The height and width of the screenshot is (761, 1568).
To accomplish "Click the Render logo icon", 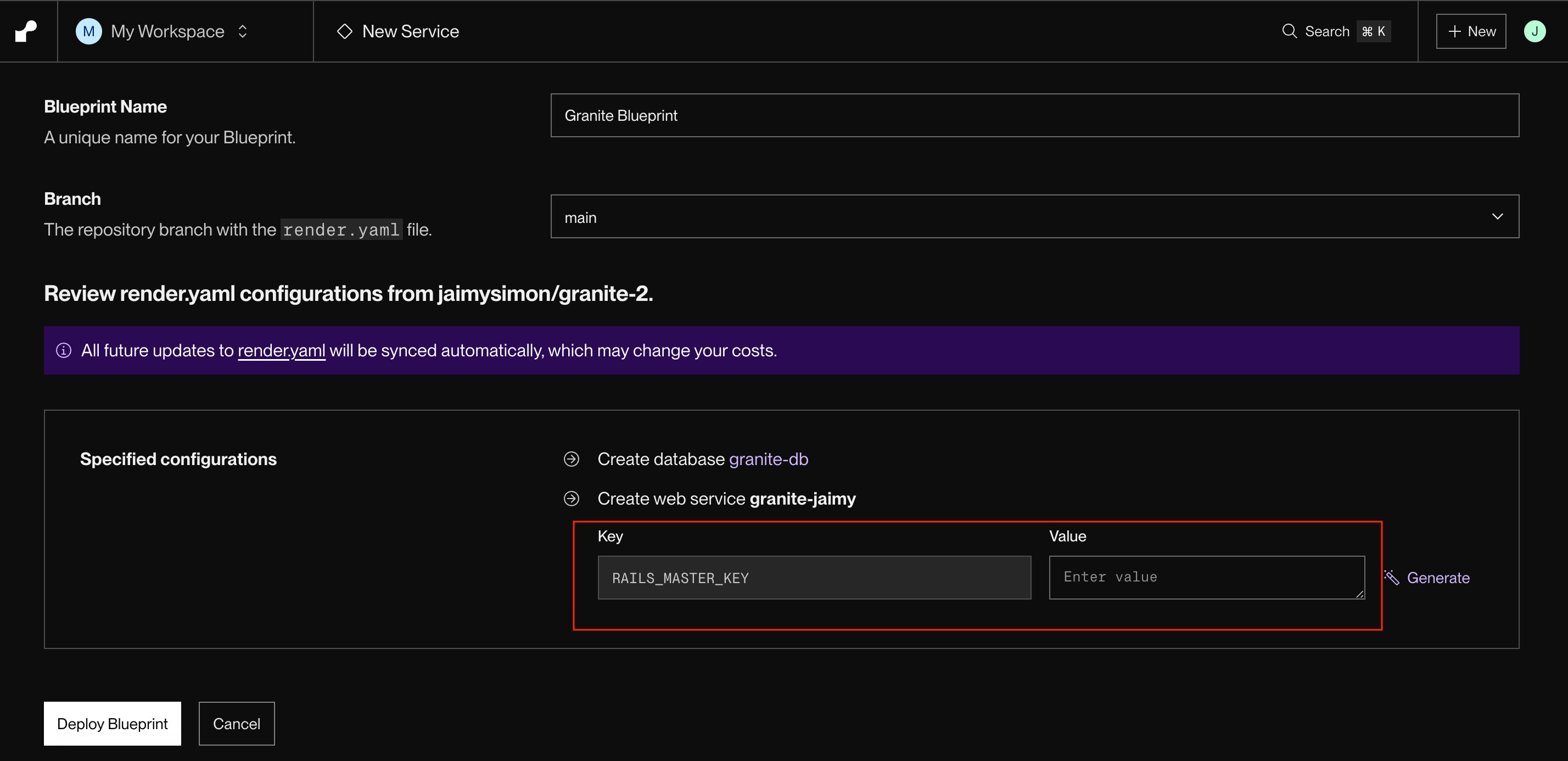I will click(26, 31).
